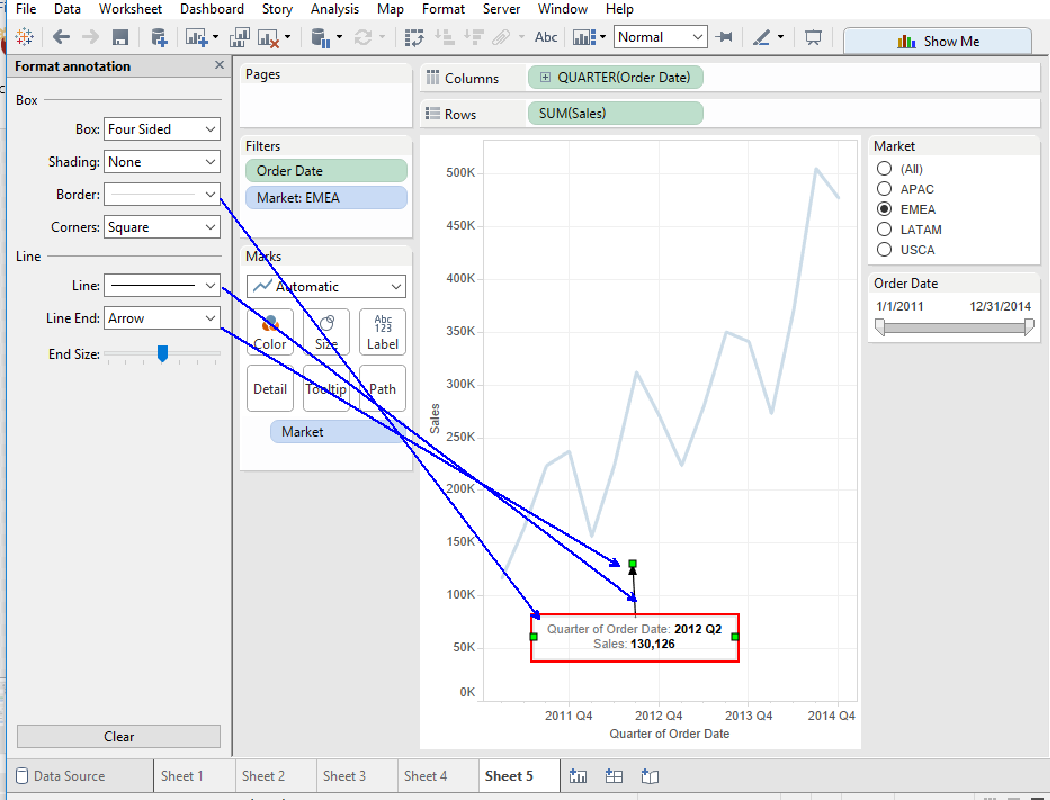Click the Clear button in the format pane
Screen dimensions: 1050x800
[x=118, y=736]
